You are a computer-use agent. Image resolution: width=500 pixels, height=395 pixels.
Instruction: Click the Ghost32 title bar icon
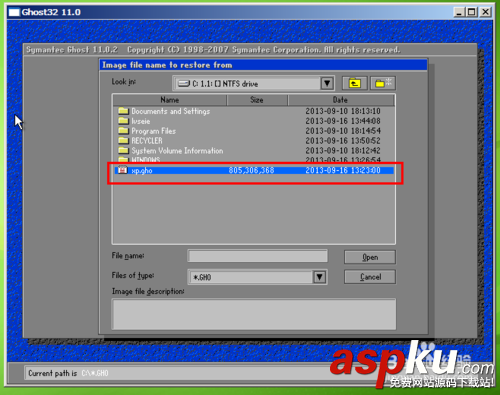14,13
